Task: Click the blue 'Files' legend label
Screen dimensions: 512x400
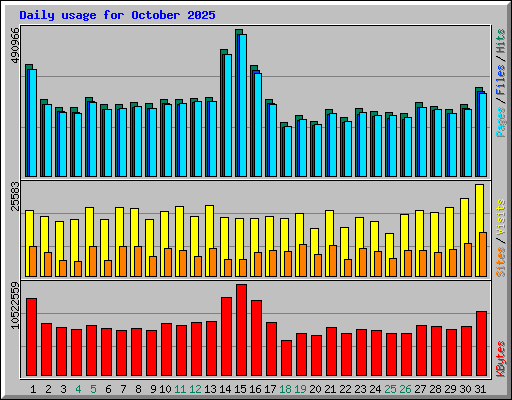Action: [x=501, y=80]
